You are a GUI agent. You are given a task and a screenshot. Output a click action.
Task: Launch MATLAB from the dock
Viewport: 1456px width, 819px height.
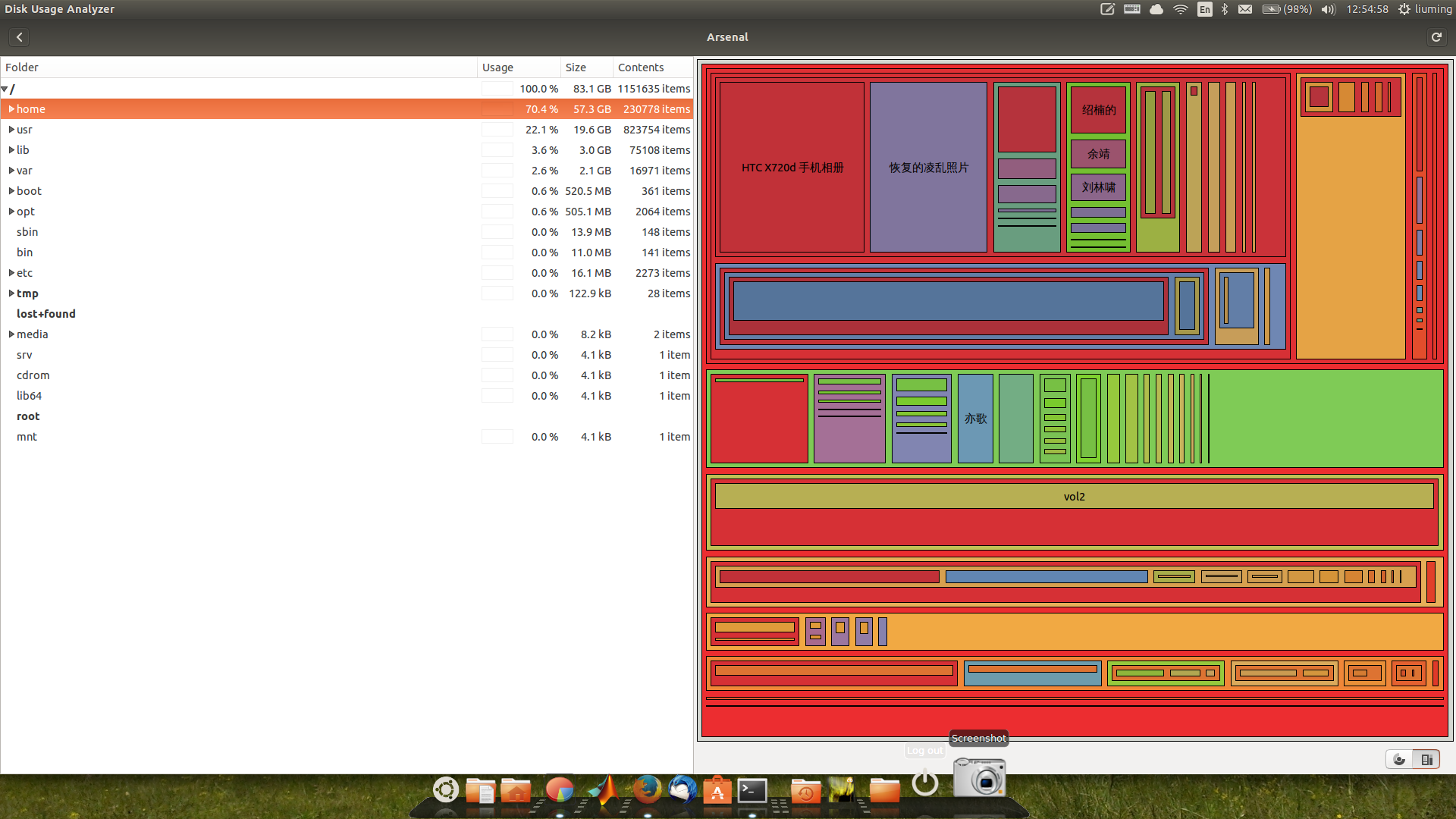604,790
